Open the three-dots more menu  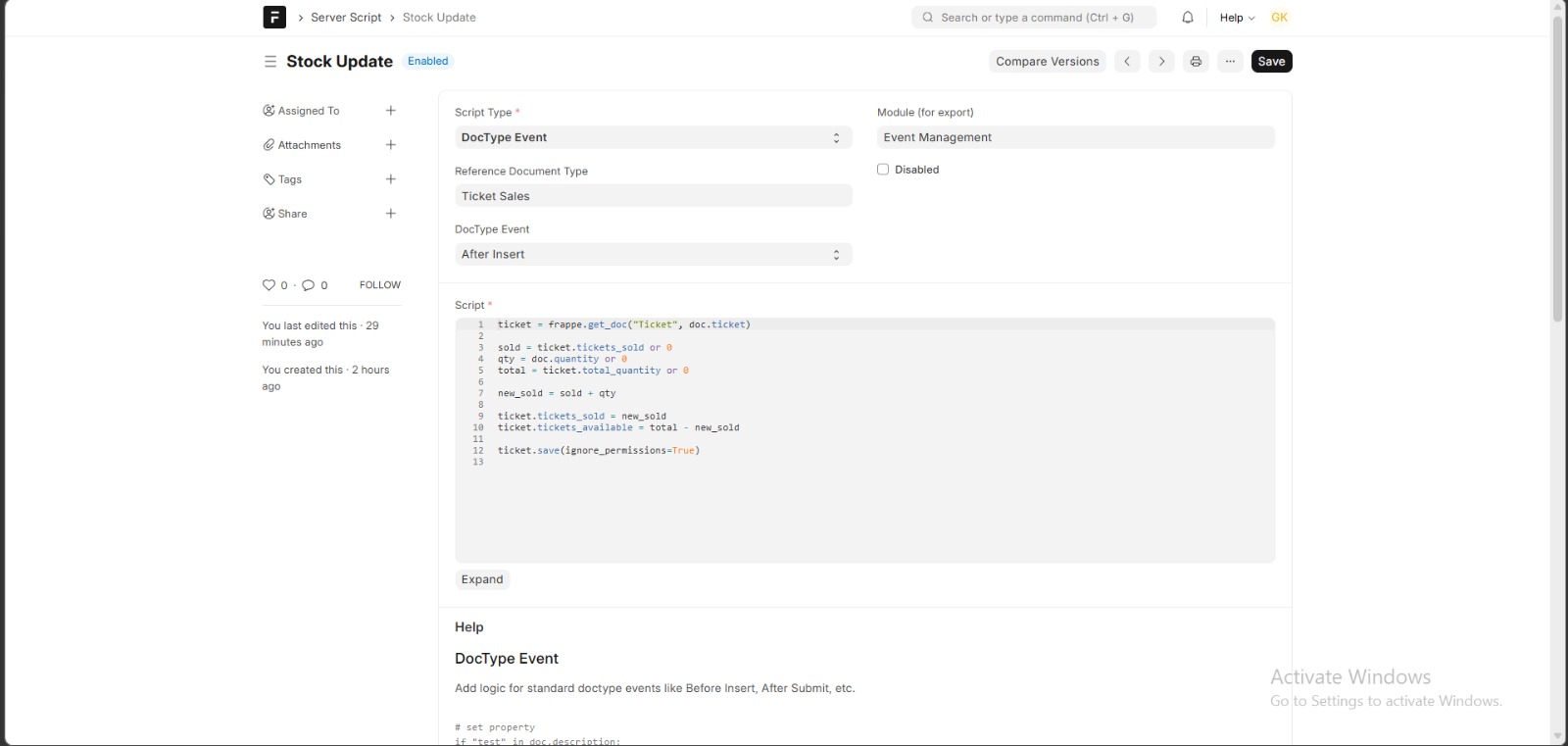1230,61
